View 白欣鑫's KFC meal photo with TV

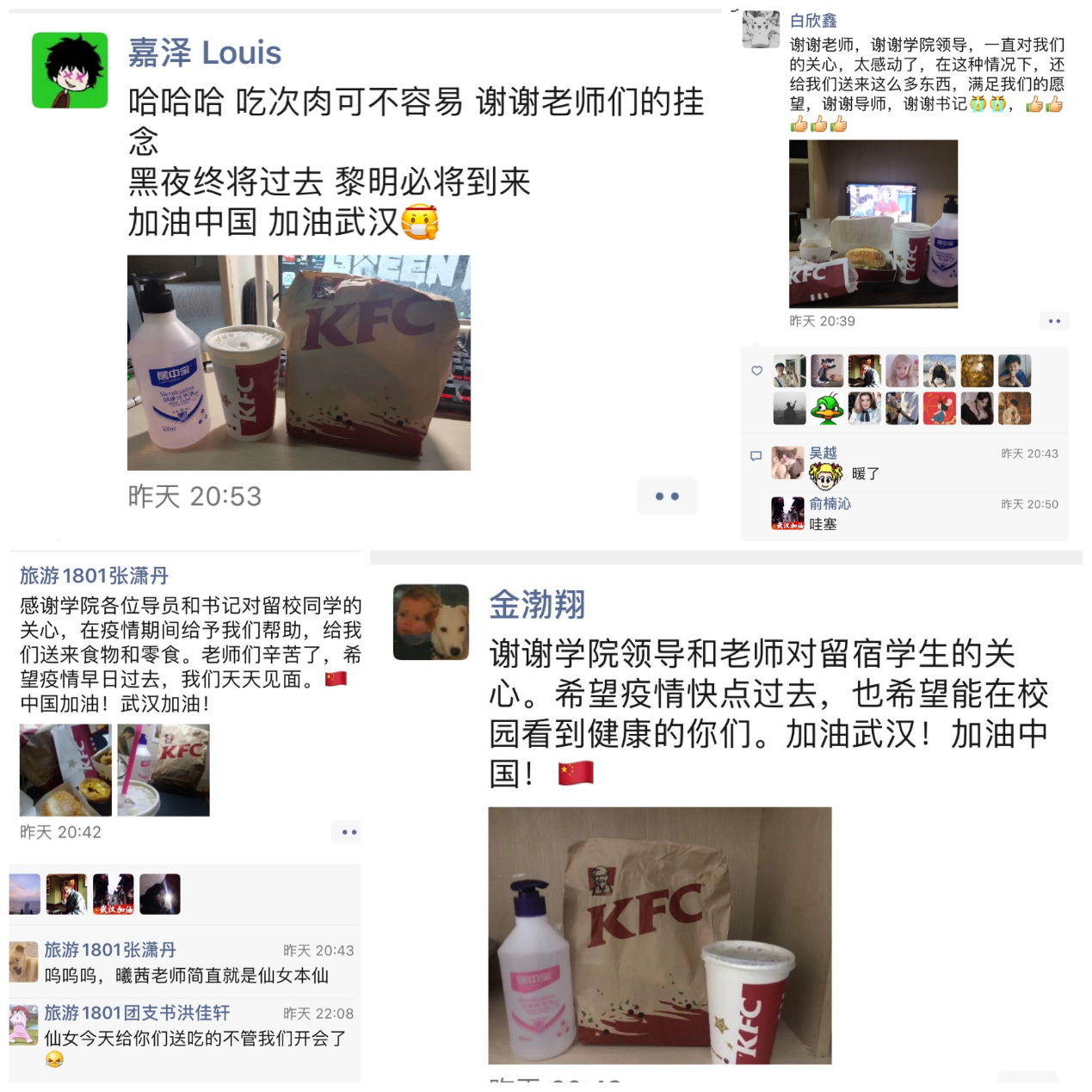pyautogui.click(x=873, y=224)
